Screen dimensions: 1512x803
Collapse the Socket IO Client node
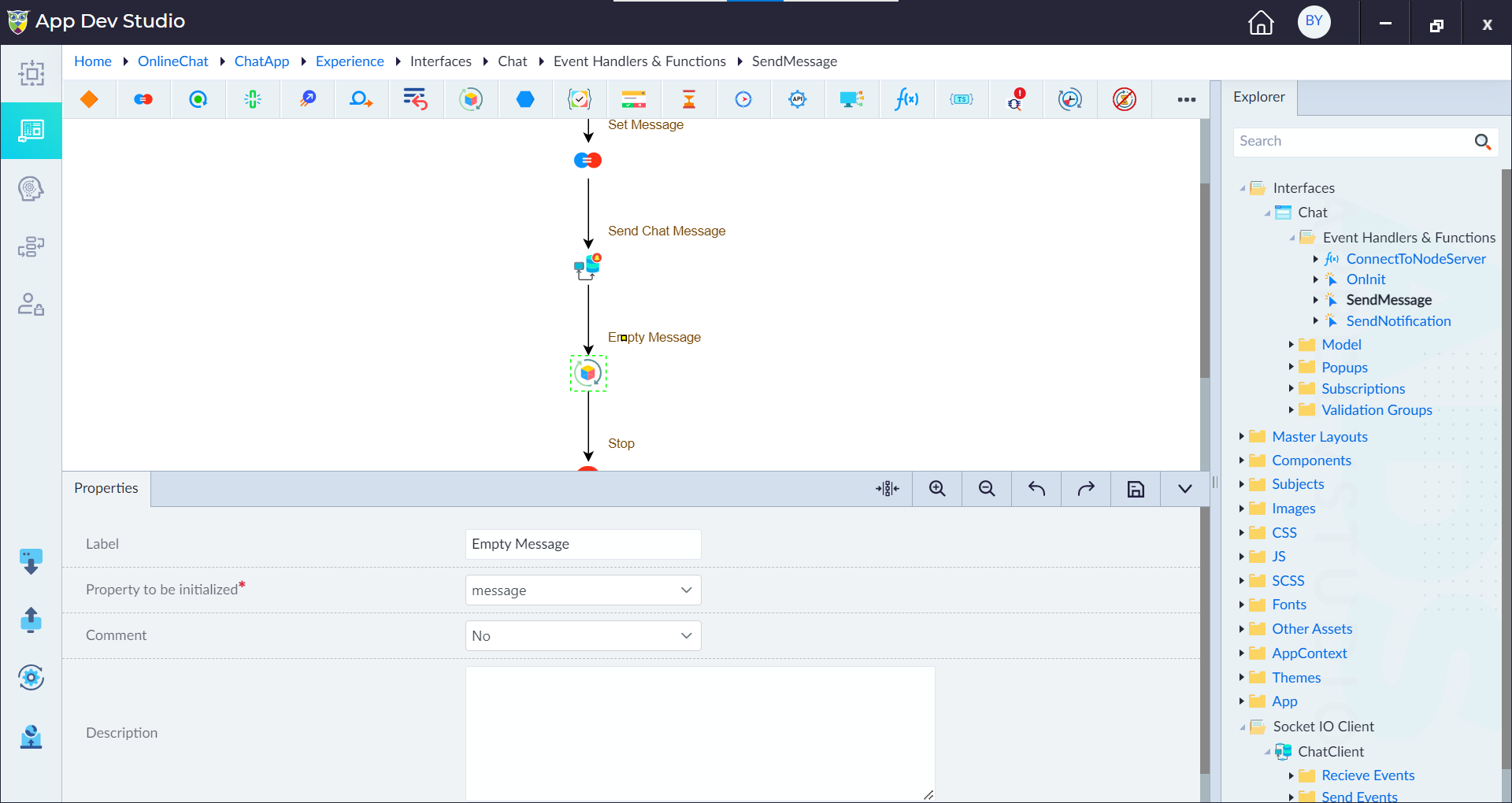click(1243, 727)
